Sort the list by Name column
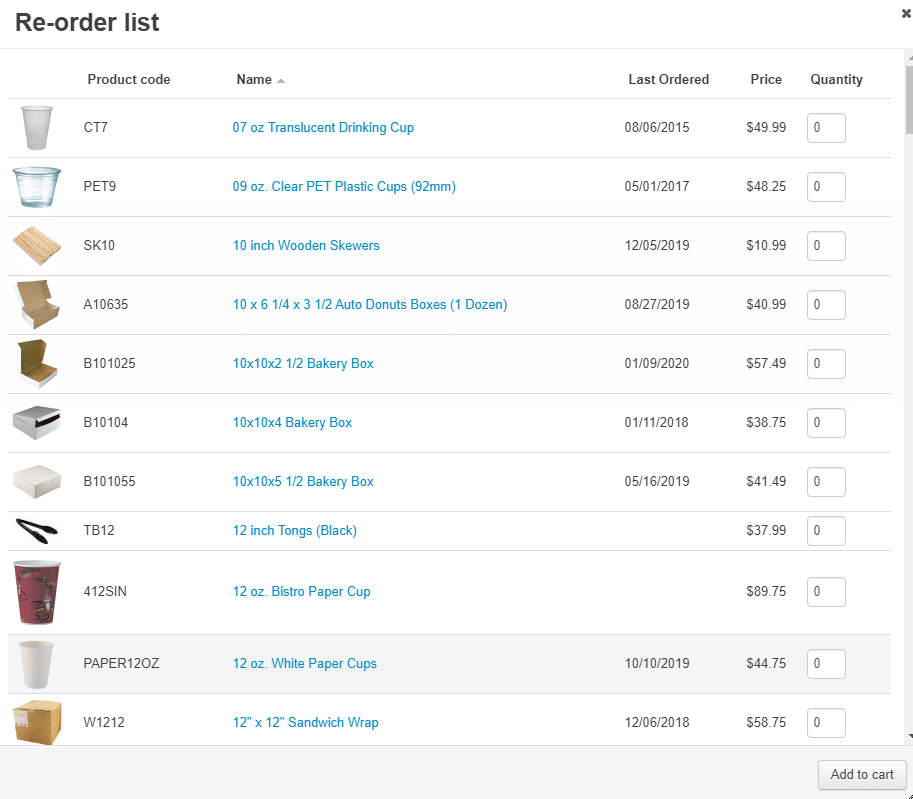 coord(254,80)
